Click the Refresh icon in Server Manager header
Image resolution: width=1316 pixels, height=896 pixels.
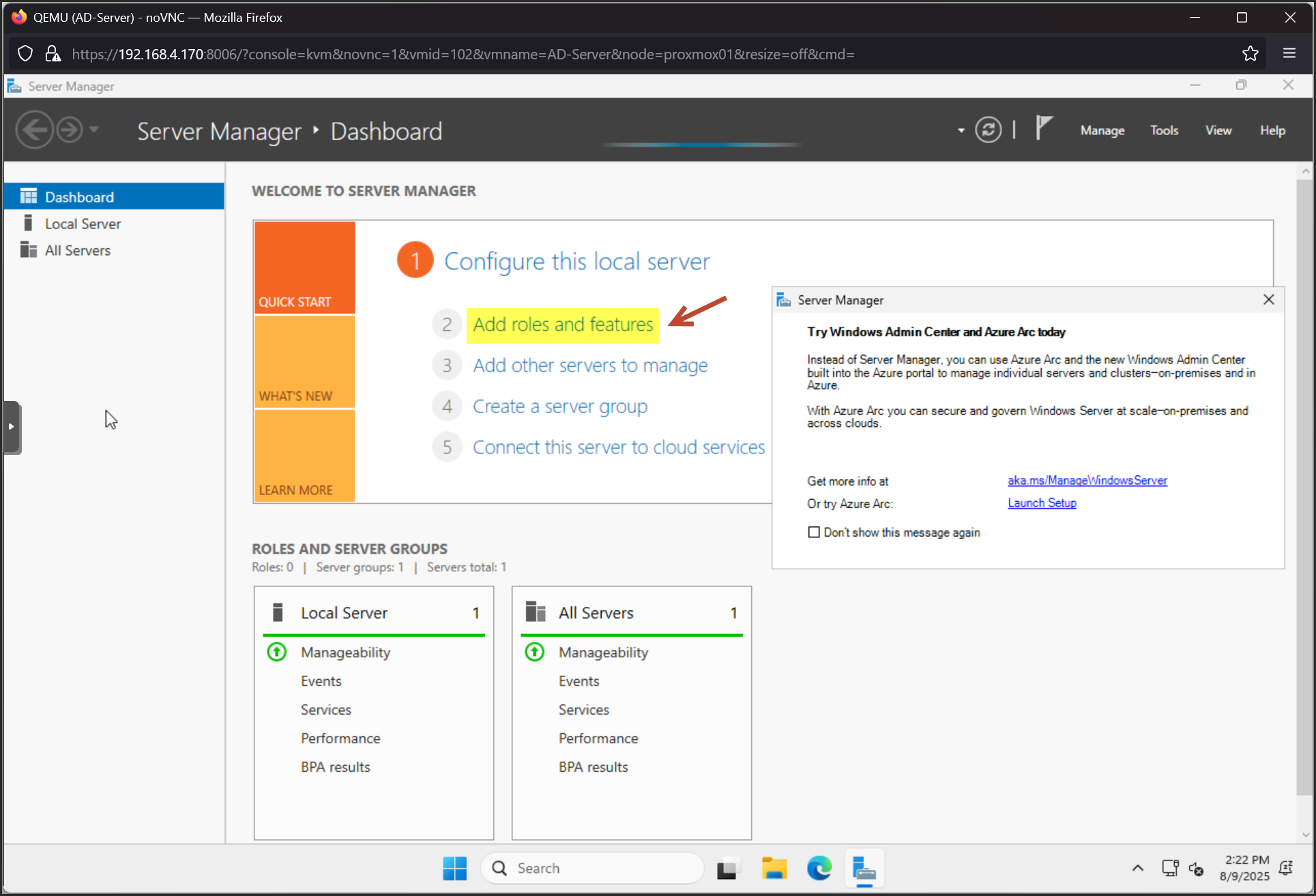pyautogui.click(x=988, y=130)
